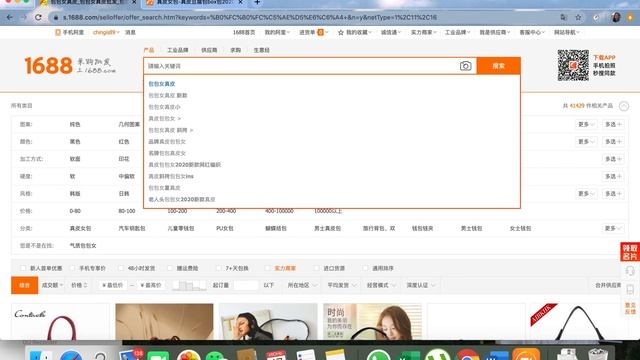Bookmark this page with the star icon
Screen dimensions: 640x360
coord(578,18)
